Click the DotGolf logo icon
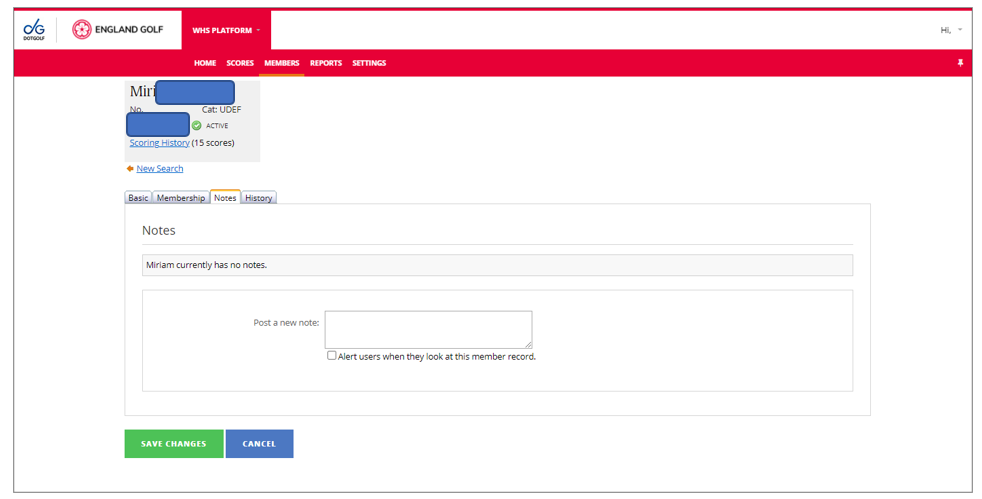The width and height of the screenshot is (982, 499). tap(34, 29)
